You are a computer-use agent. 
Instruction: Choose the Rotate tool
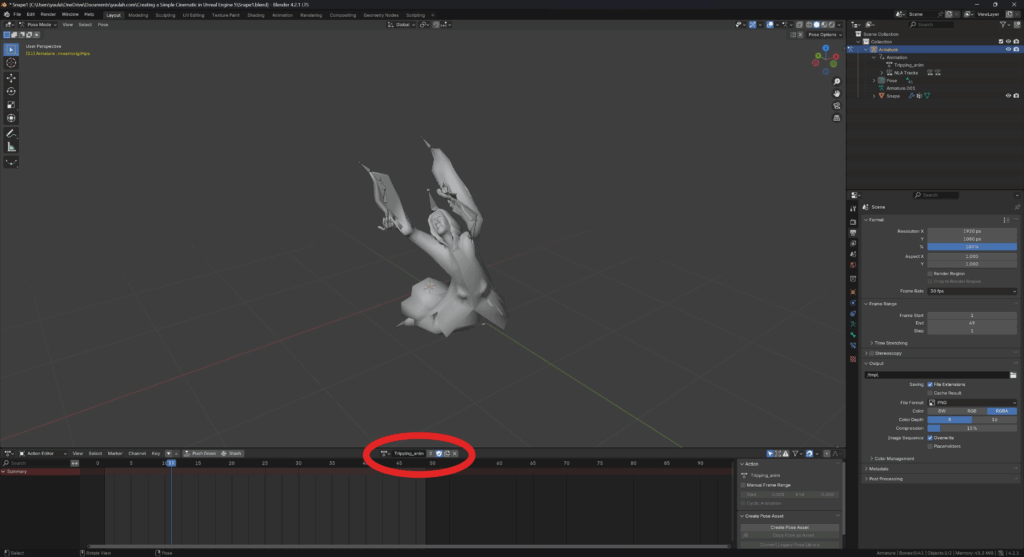click(11, 91)
